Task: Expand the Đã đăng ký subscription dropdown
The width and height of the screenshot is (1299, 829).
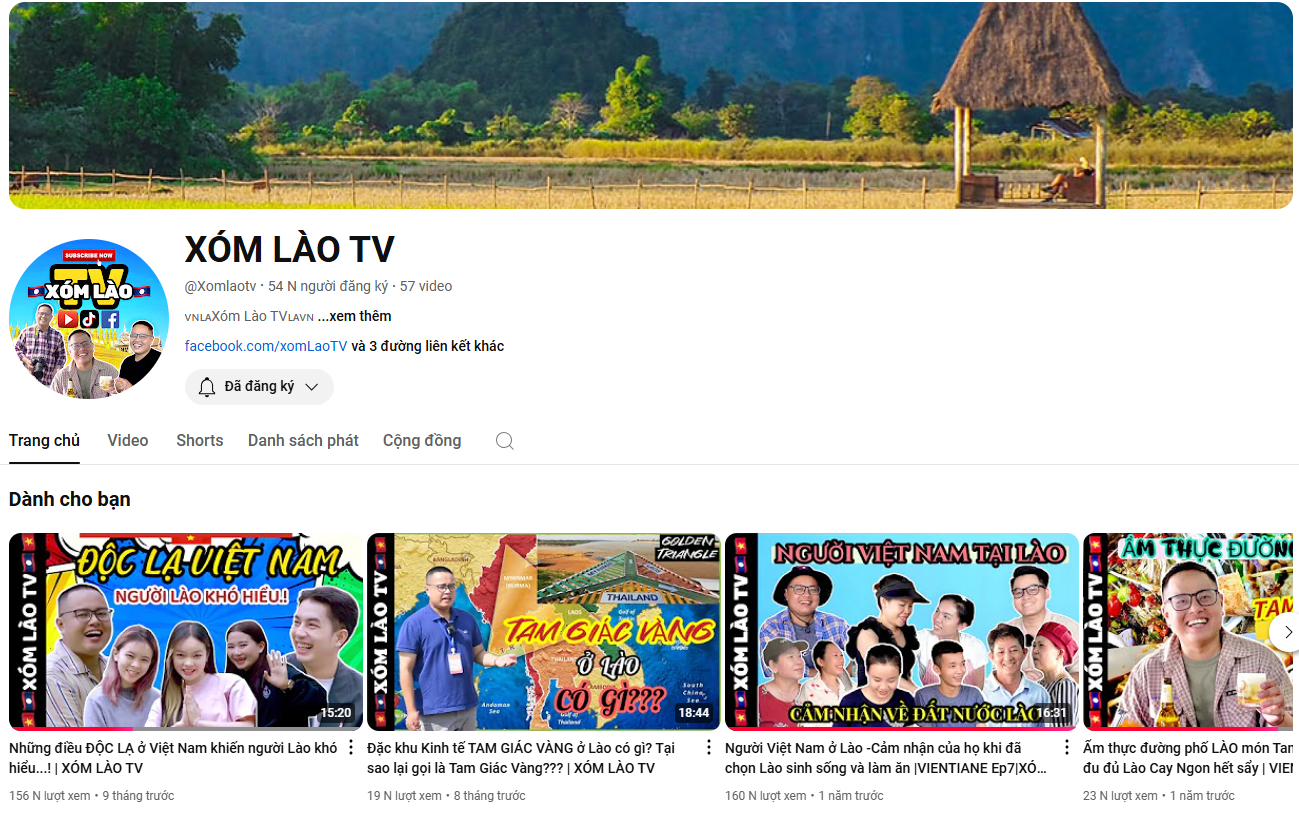Action: point(311,387)
